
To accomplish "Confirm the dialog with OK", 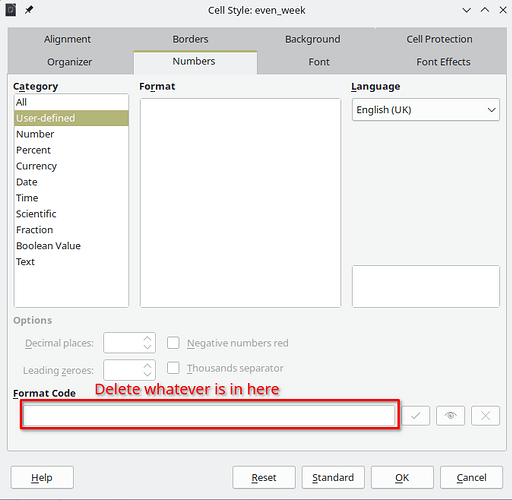I will click(402, 477).
